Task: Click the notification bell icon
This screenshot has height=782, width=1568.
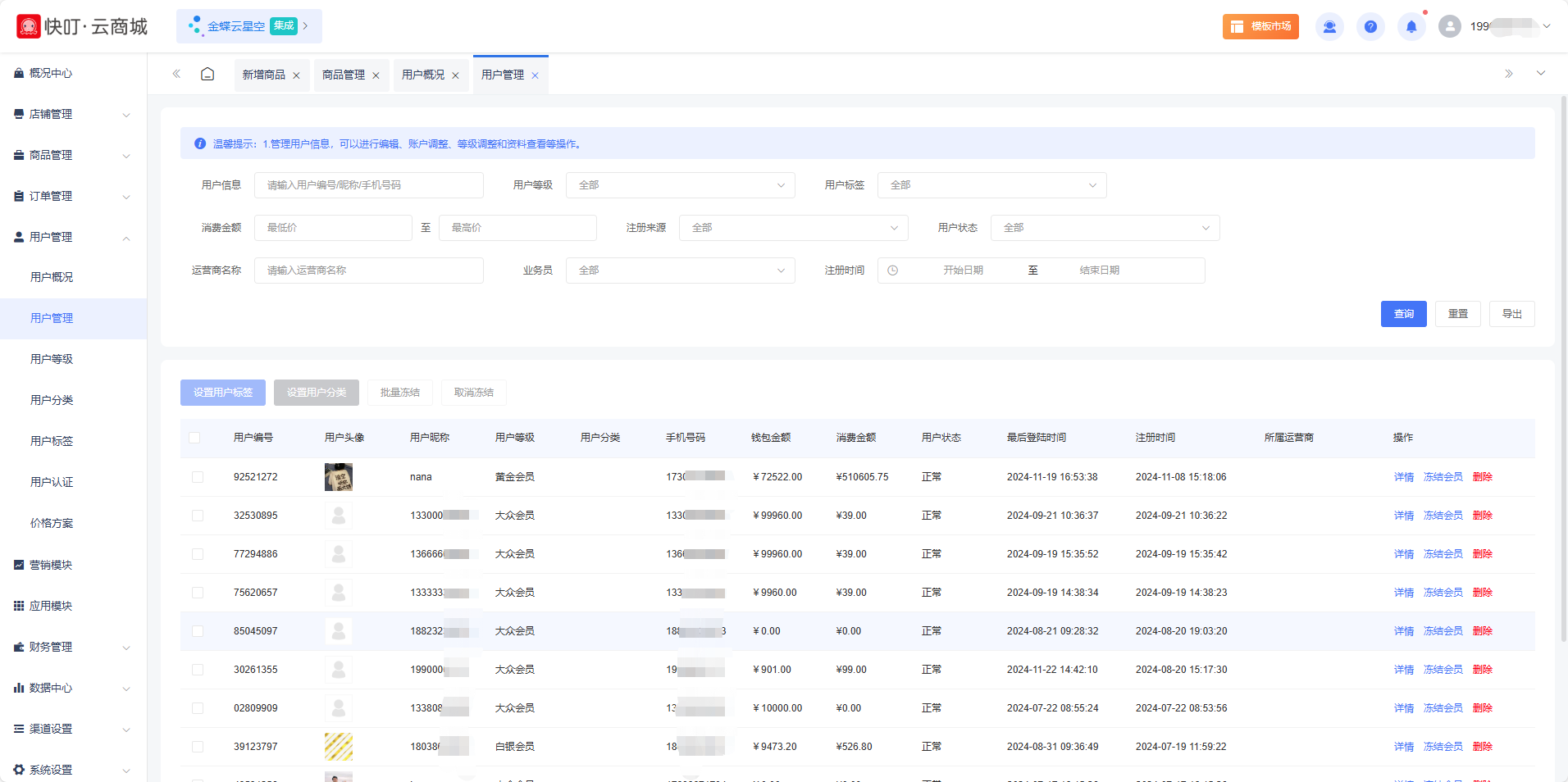Action: coord(1411,27)
